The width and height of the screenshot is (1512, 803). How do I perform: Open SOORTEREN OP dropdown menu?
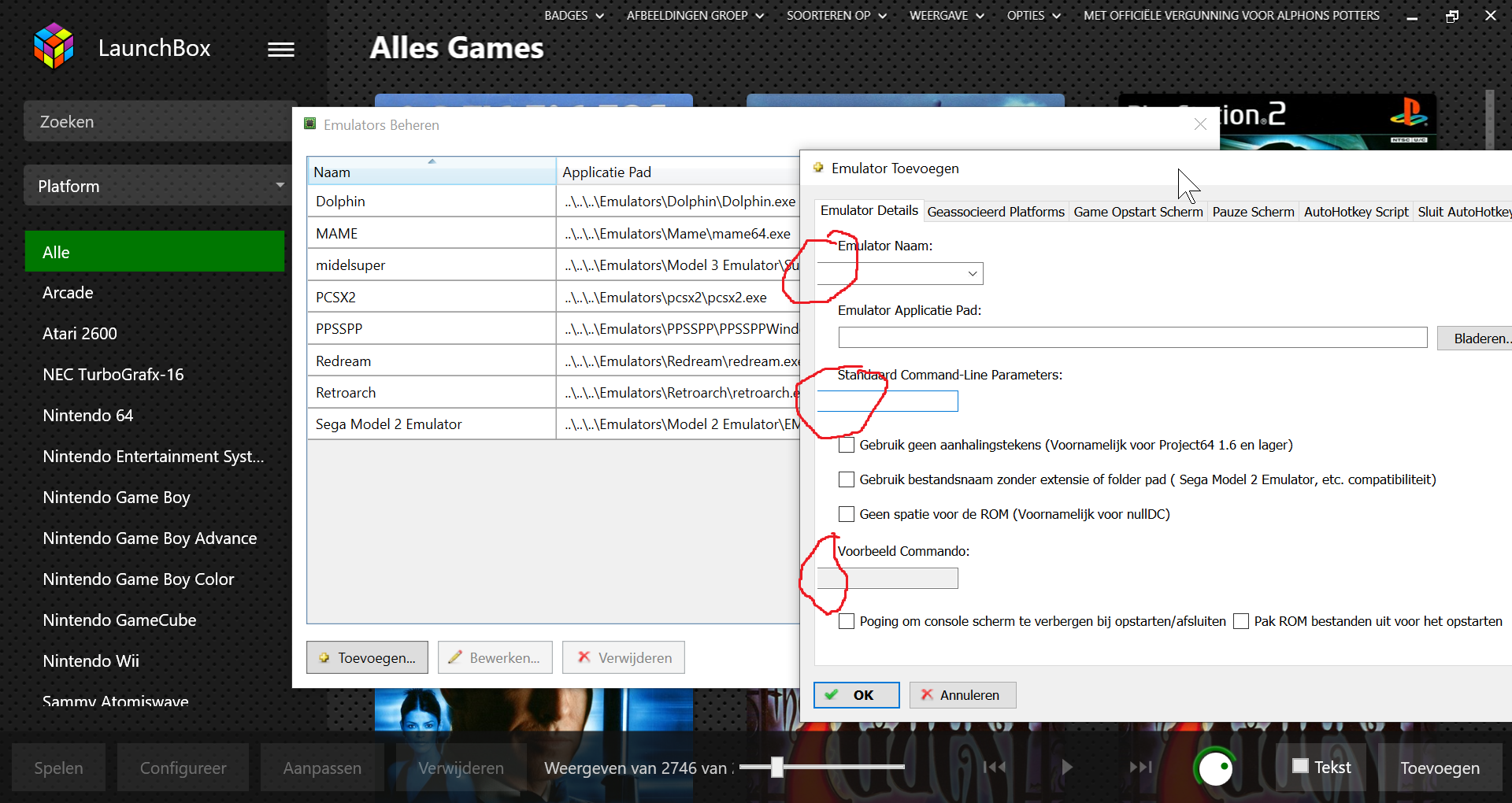pyautogui.click(x=836, y=15)
